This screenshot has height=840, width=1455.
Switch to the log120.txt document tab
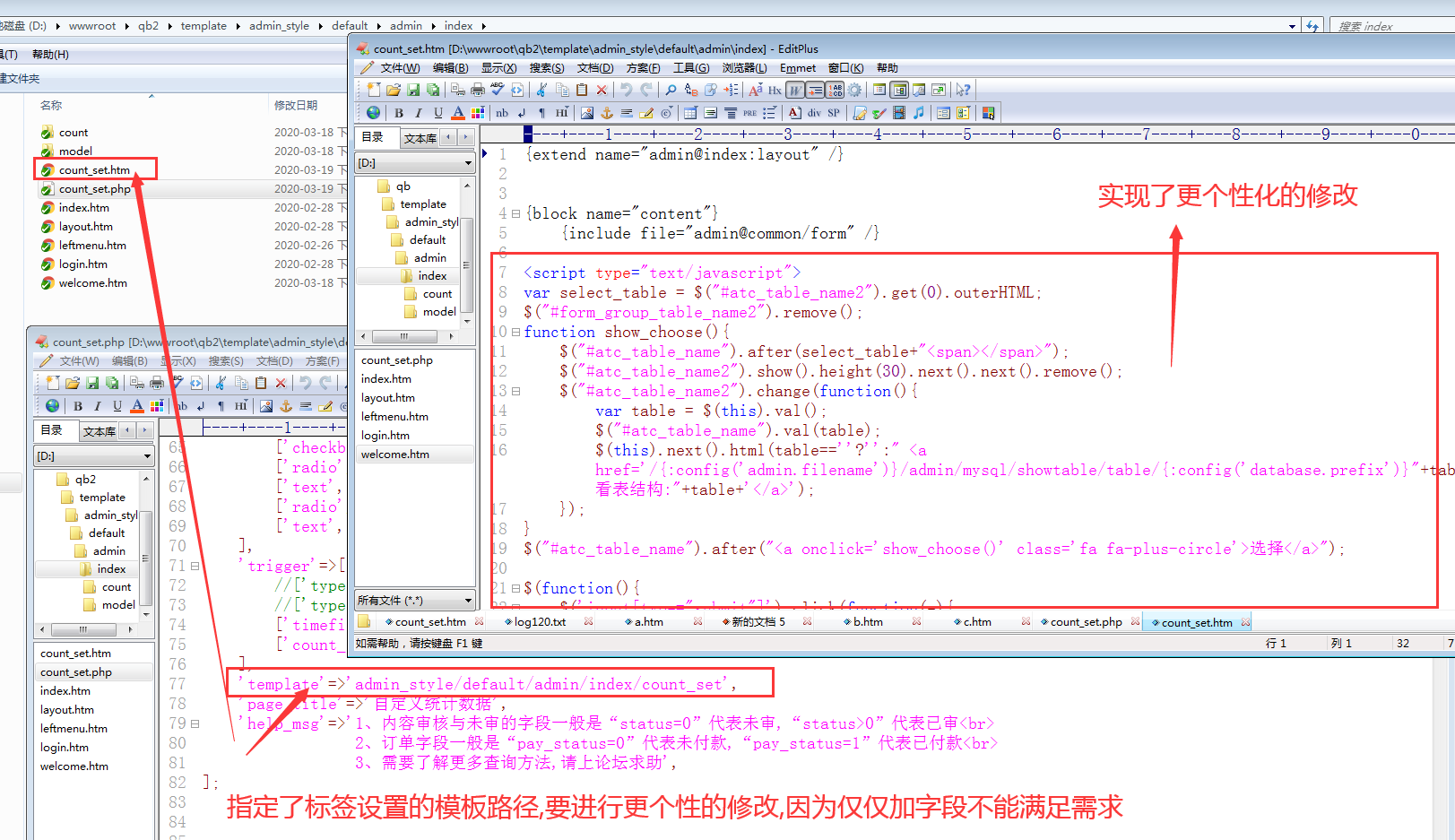(540, 622)
